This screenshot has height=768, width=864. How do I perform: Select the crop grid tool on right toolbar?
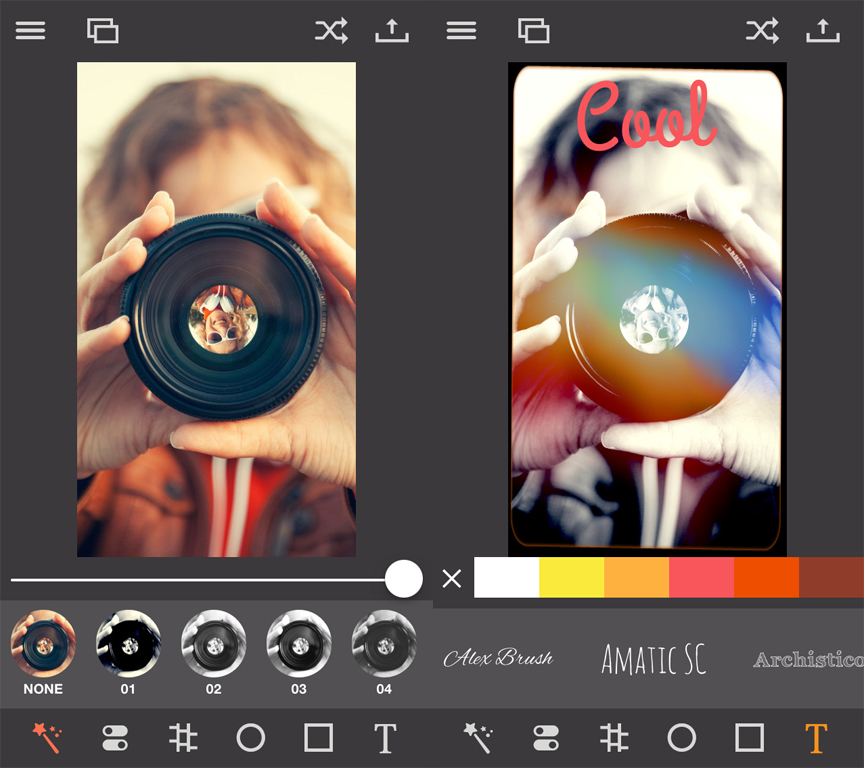tap(613, 739)
